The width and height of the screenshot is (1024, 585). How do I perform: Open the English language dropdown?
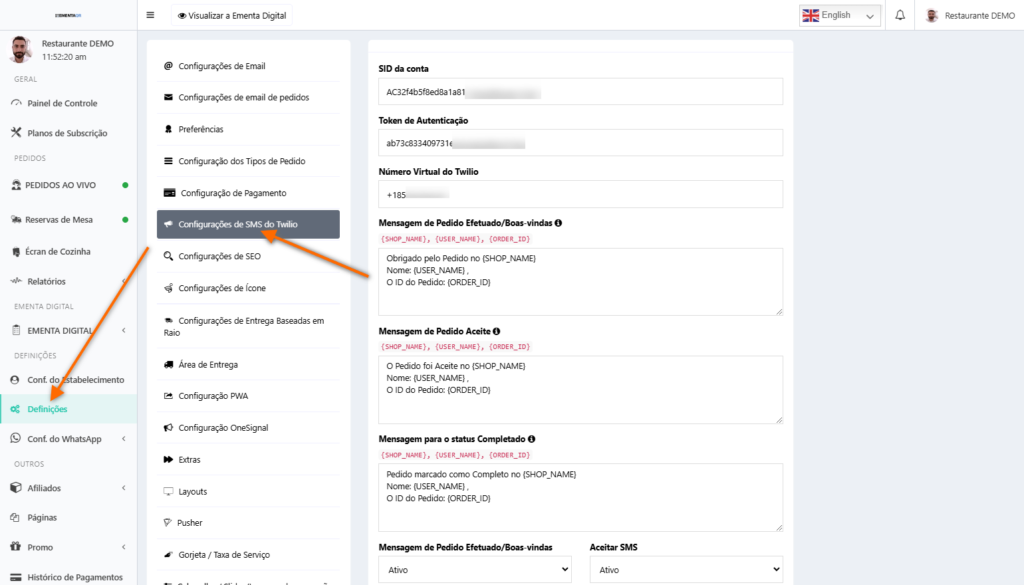point(840,15)
